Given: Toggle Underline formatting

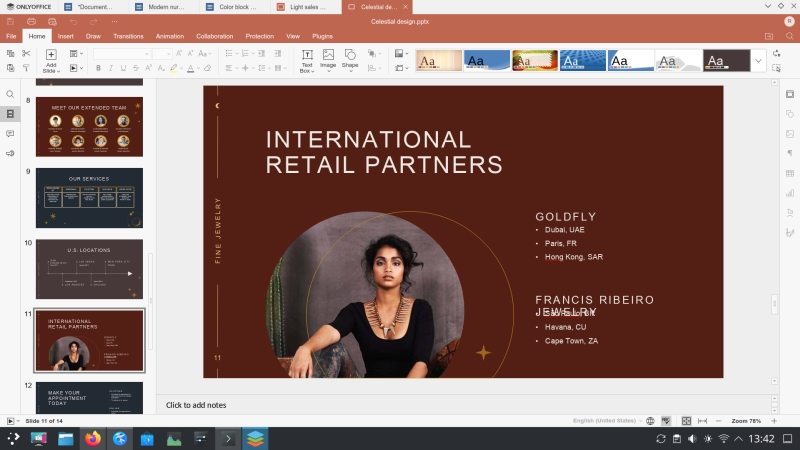Looking at the screenshot, I should (123, 68).
